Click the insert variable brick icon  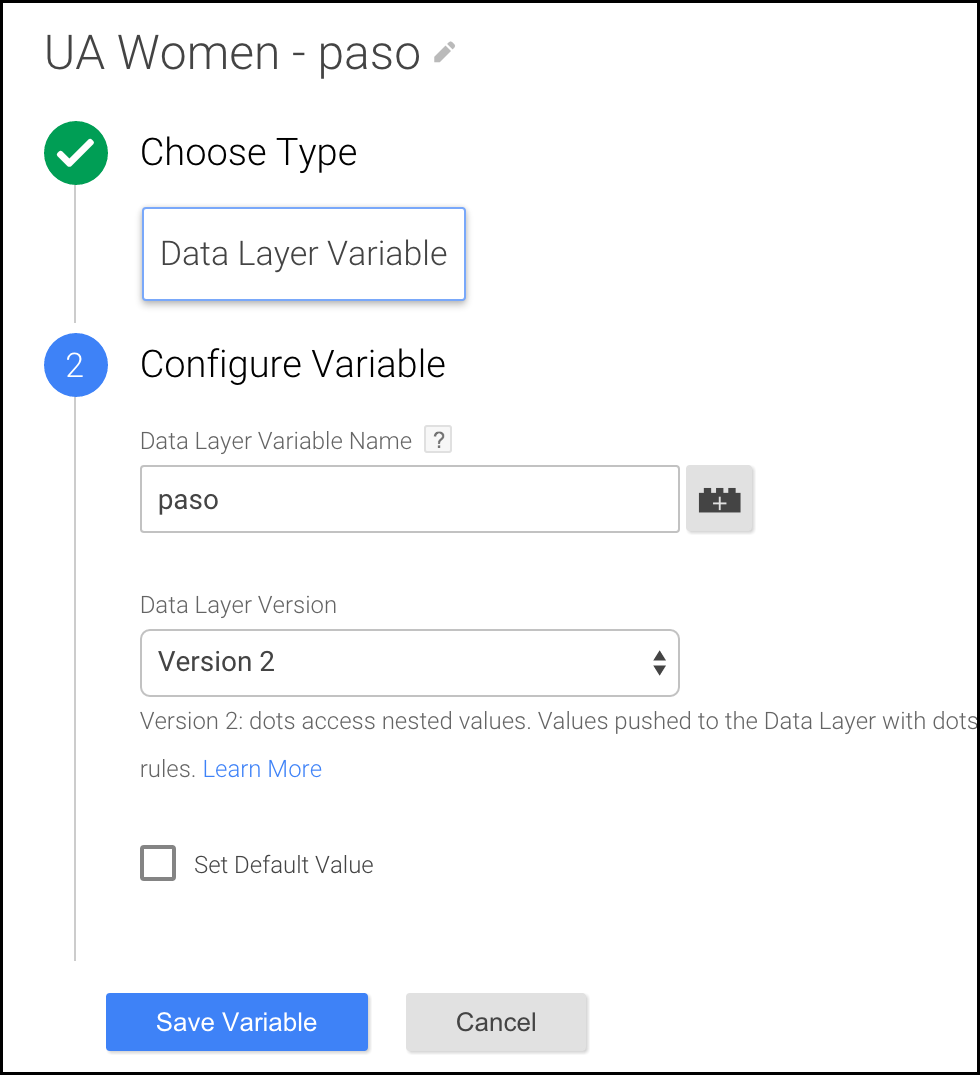coord(719,499)
